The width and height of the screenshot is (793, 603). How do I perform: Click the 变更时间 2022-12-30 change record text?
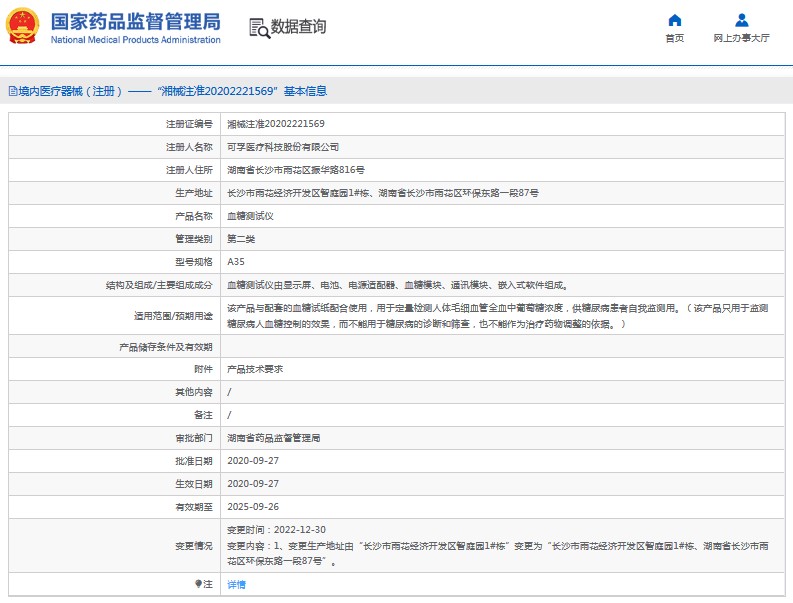276,529
